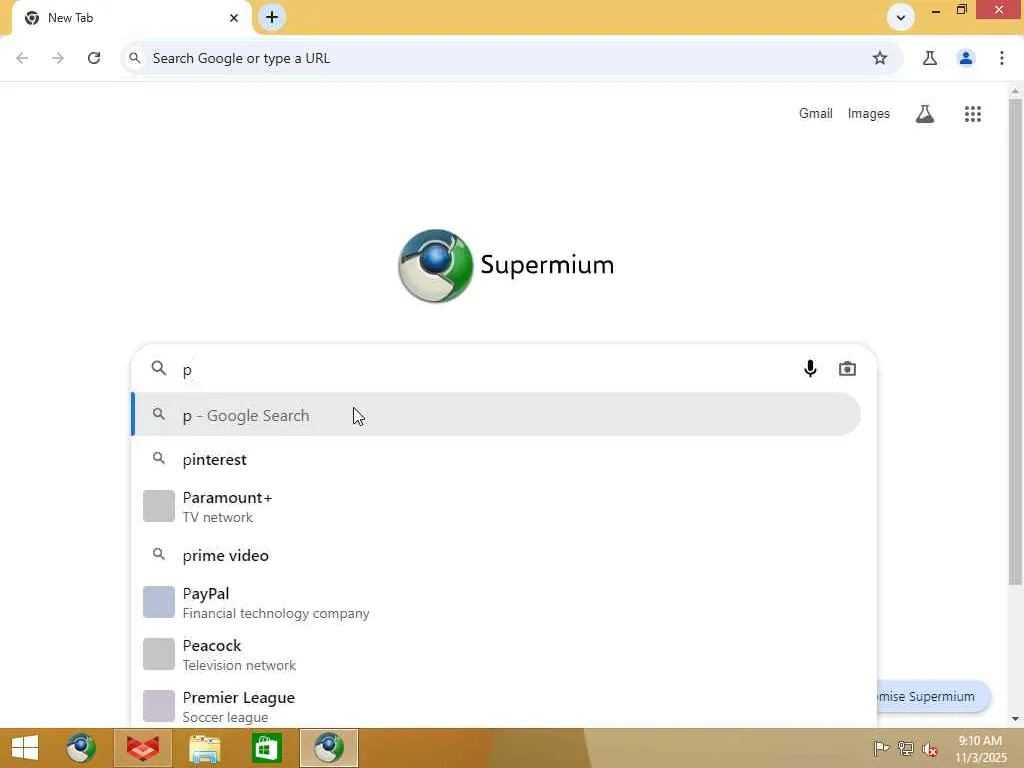Image resolution: width=1024 pixels, height=768 pixels.
Task: Click the Peacock suggestion thumbnail
Action: [x=159, y=654]
